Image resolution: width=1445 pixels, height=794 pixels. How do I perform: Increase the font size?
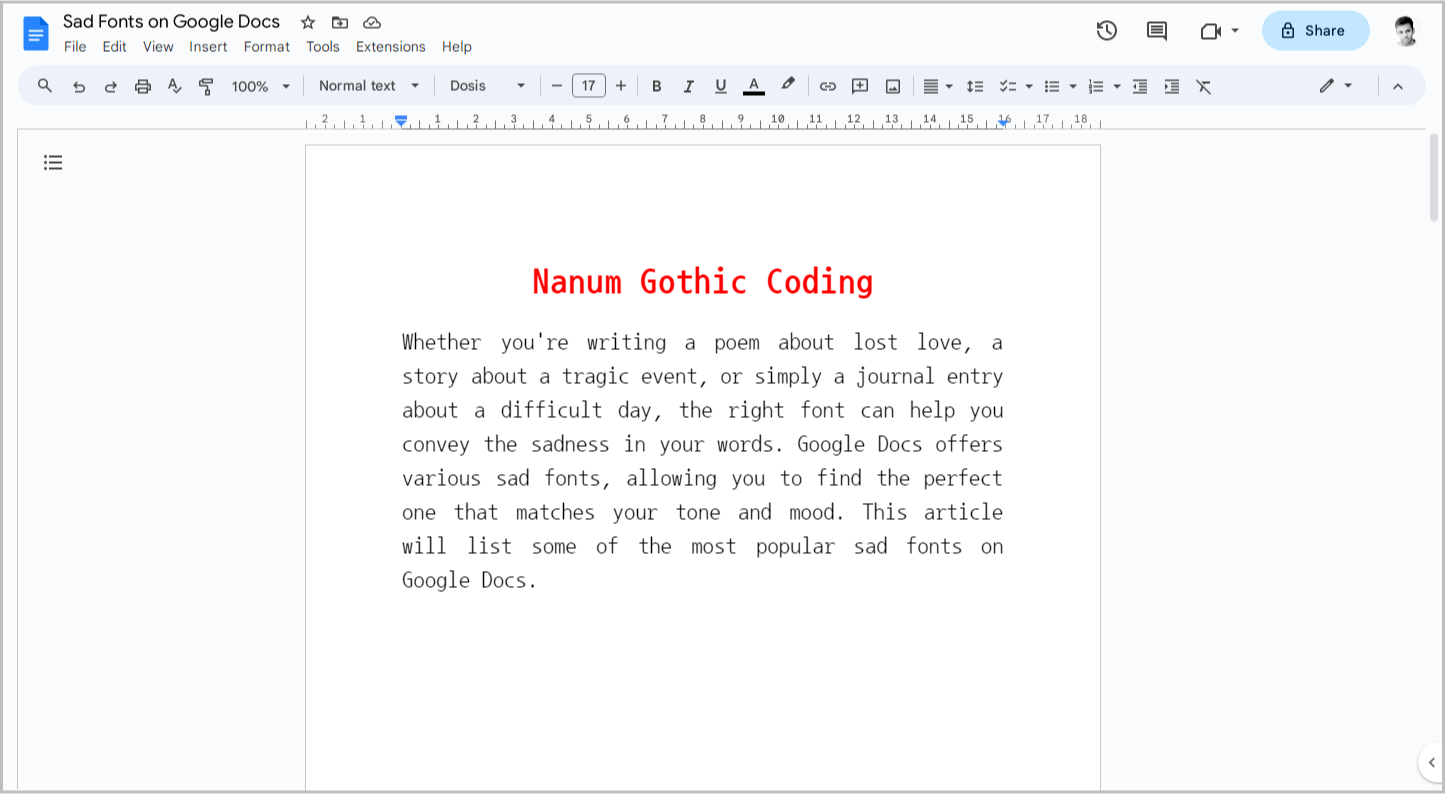pyautogui.click(x=621, y=86)
